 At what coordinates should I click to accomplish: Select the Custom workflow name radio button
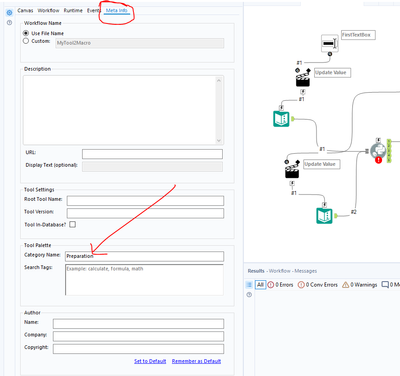[26, 41]
